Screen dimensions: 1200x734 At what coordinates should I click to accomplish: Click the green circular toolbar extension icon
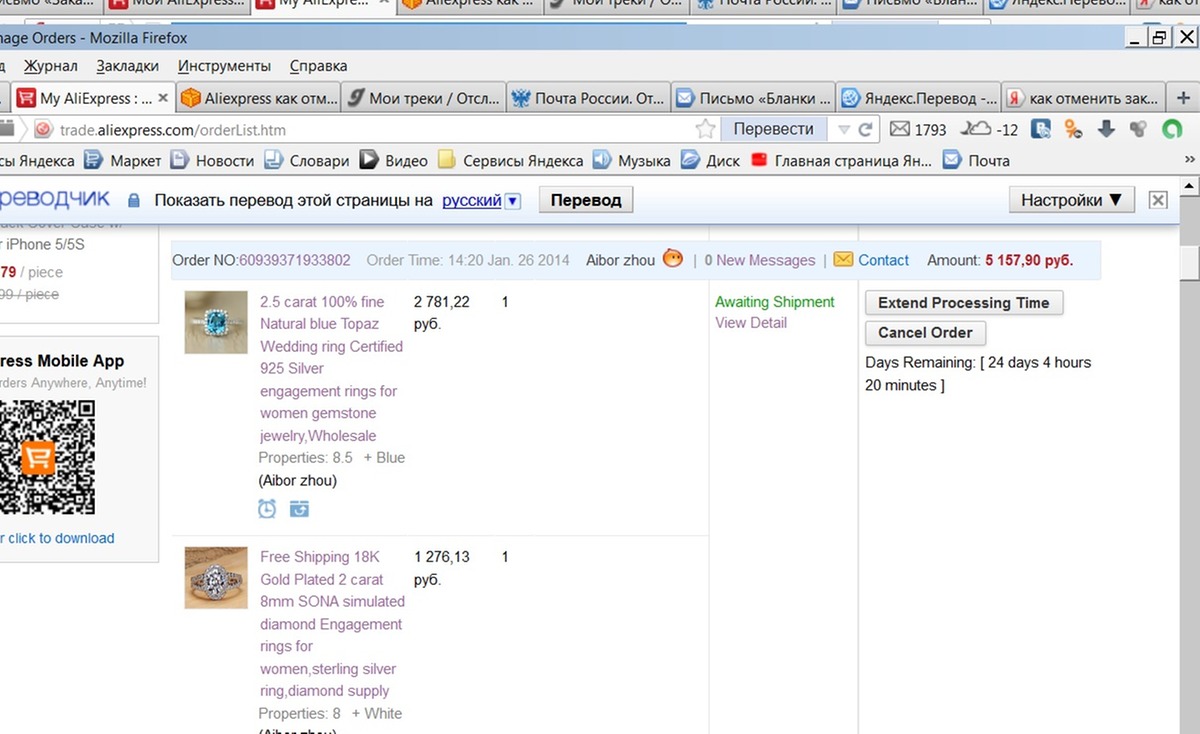(1171, 129)
